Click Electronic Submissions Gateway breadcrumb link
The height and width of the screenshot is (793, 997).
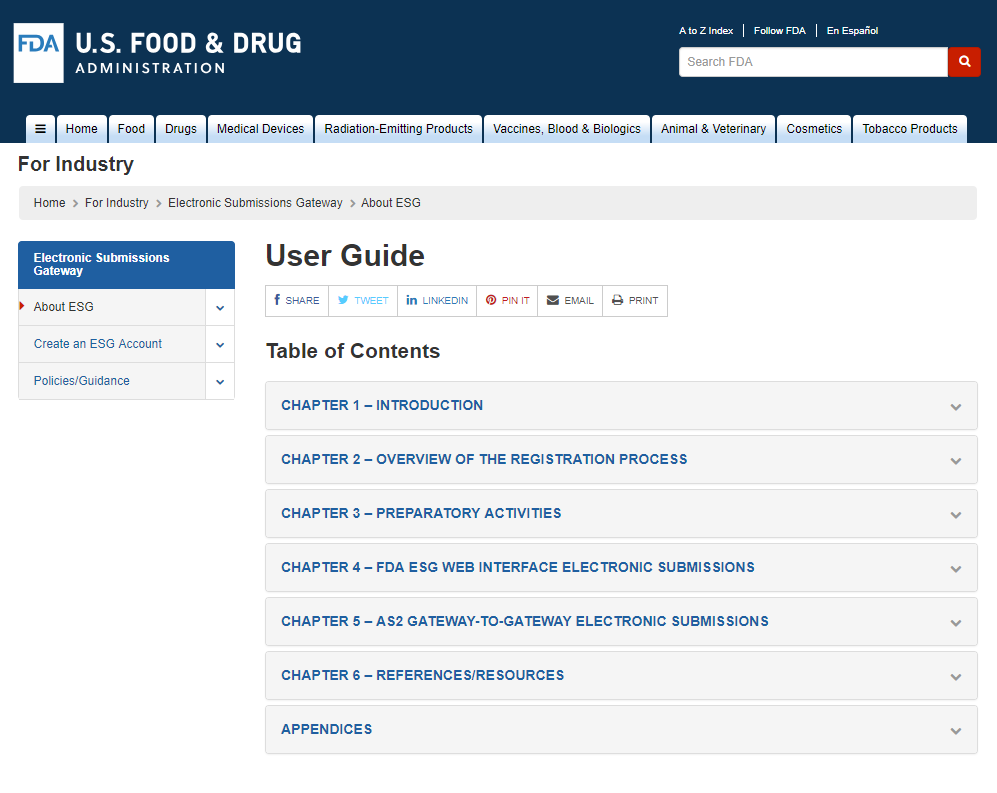pyautogui.click(x=255, y=203)
